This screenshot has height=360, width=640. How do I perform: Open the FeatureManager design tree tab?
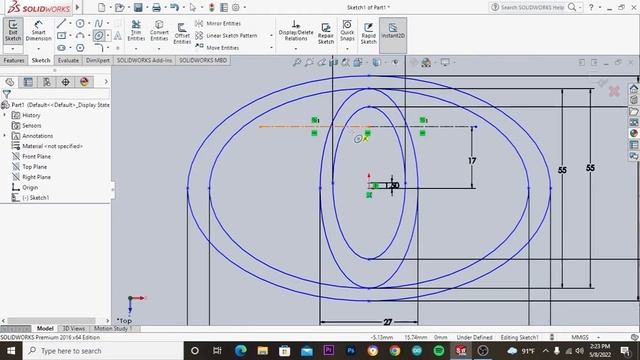(x=9, y=82)
